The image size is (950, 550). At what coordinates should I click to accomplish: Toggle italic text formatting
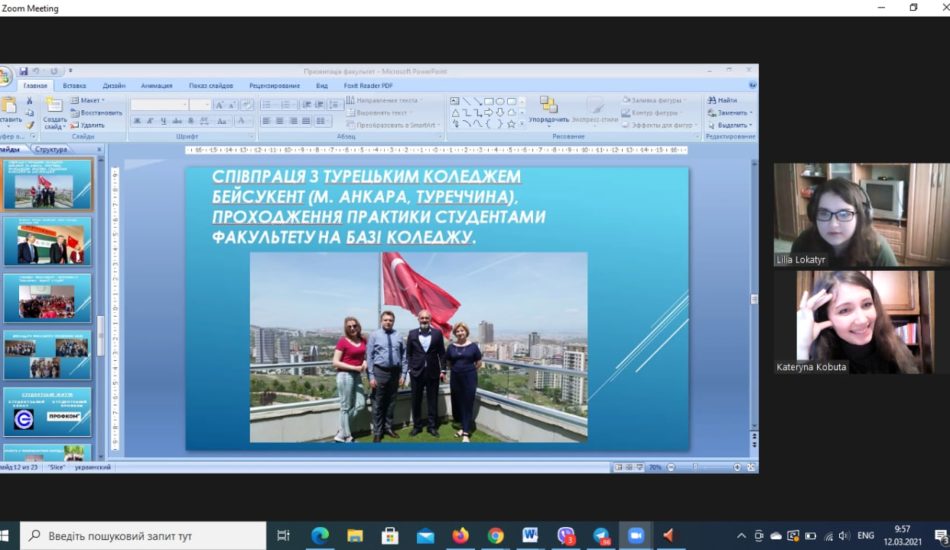click(150, 121)
